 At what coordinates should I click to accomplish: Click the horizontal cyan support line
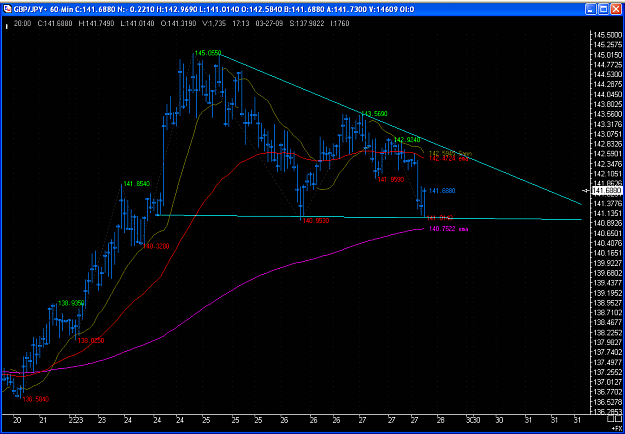click(x=369, y=218)
